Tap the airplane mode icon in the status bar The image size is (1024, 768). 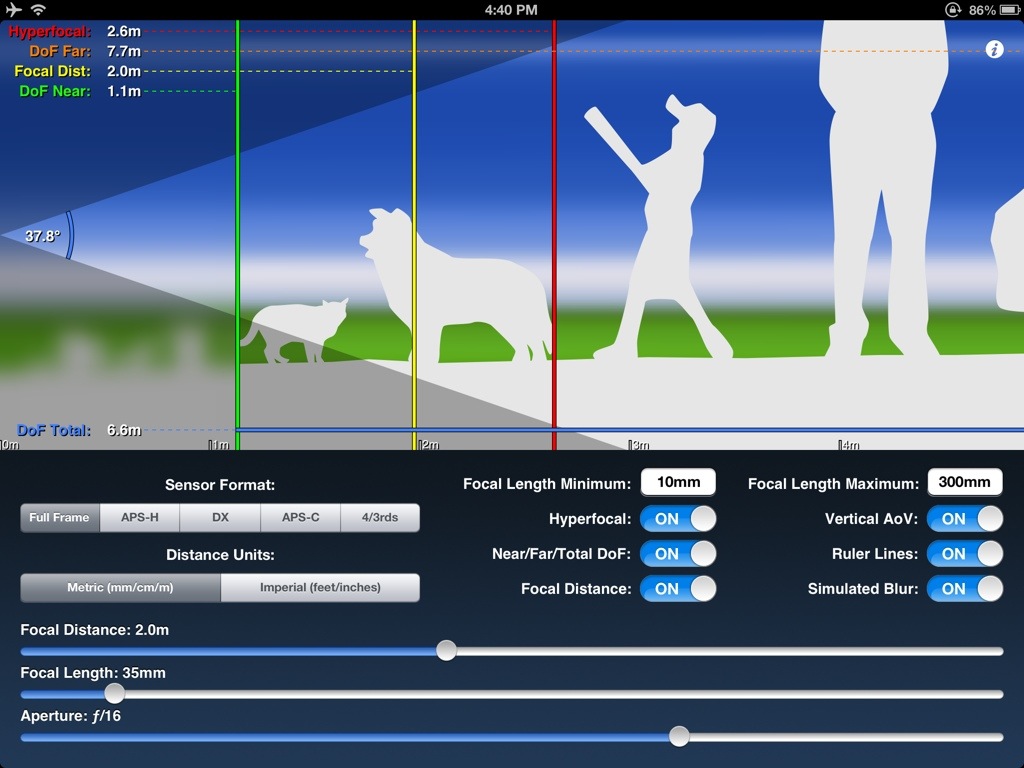(x=13, y=10)
